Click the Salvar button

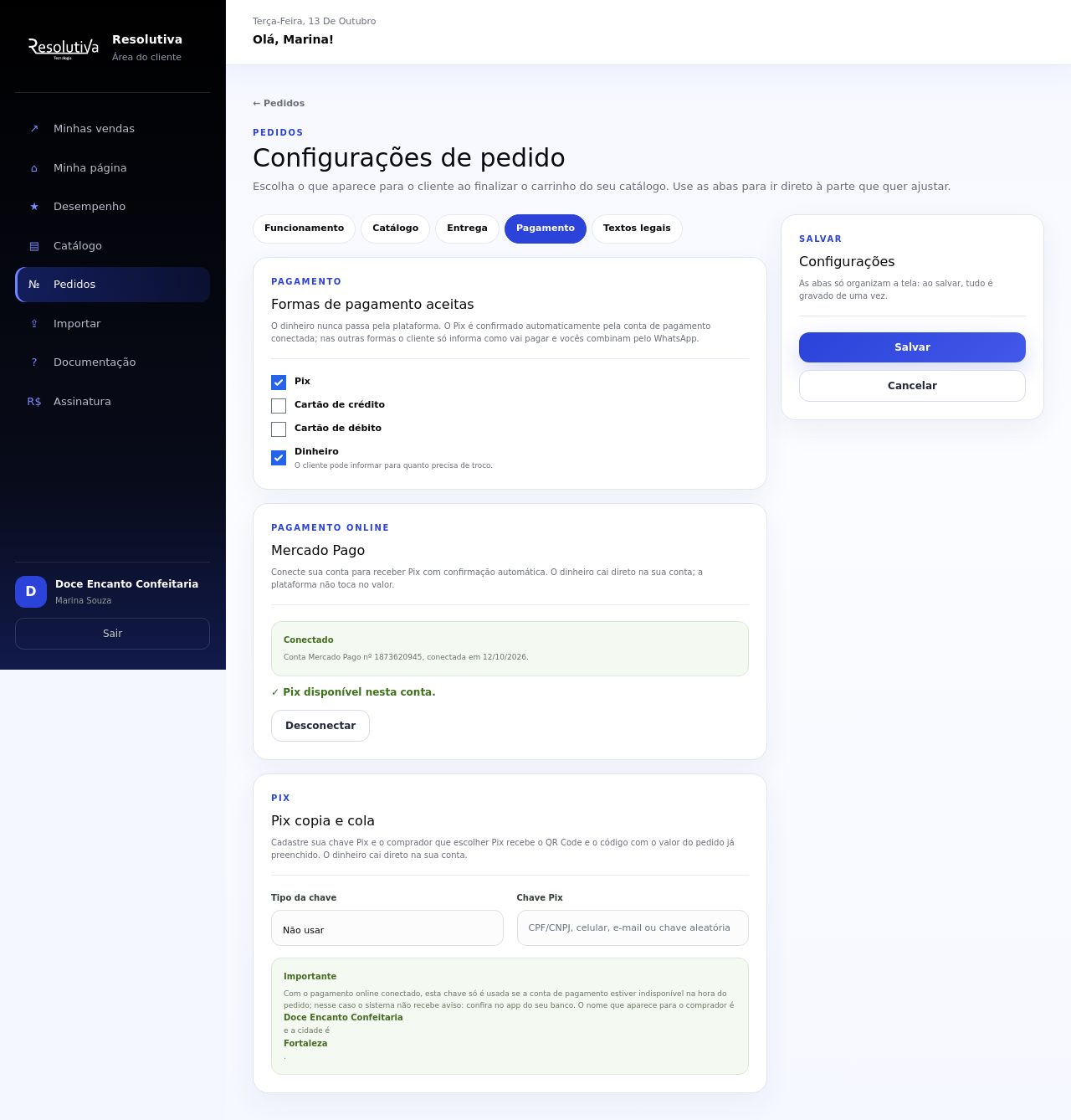[912, 347]
